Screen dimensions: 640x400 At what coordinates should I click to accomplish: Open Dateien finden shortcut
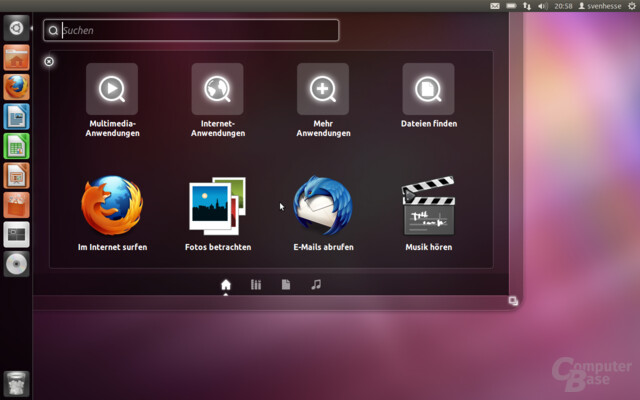click(x=429, y=96)
